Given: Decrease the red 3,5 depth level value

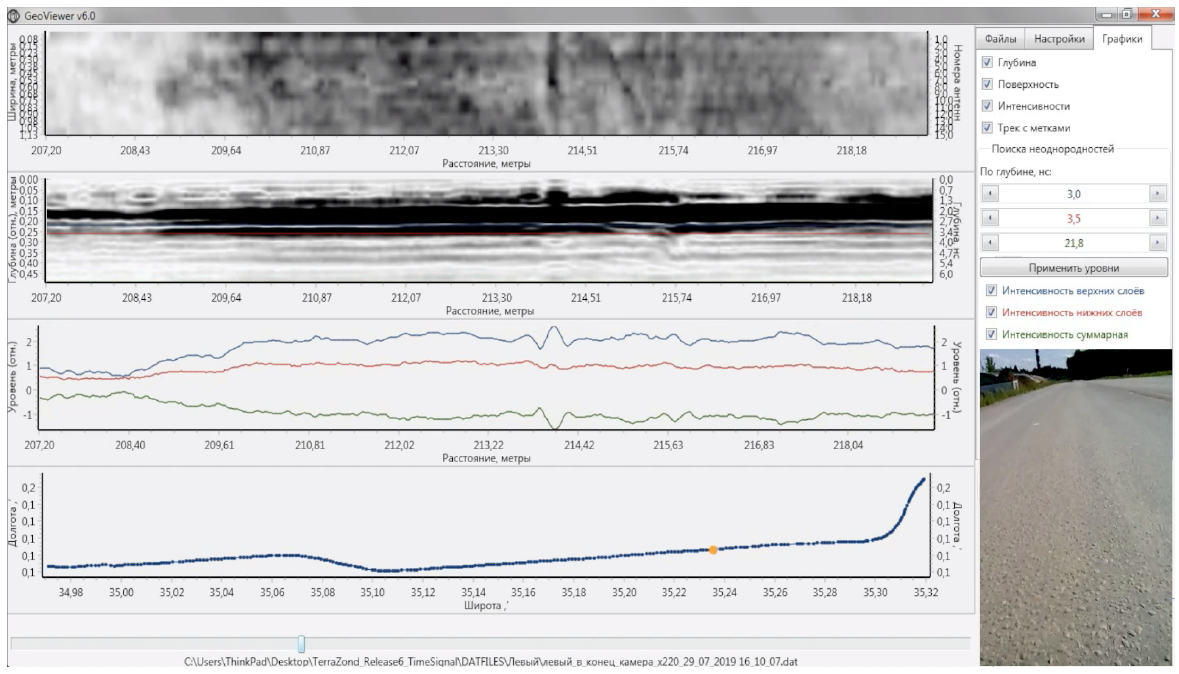Looking at the screenshot, I should tap(988, 218).
